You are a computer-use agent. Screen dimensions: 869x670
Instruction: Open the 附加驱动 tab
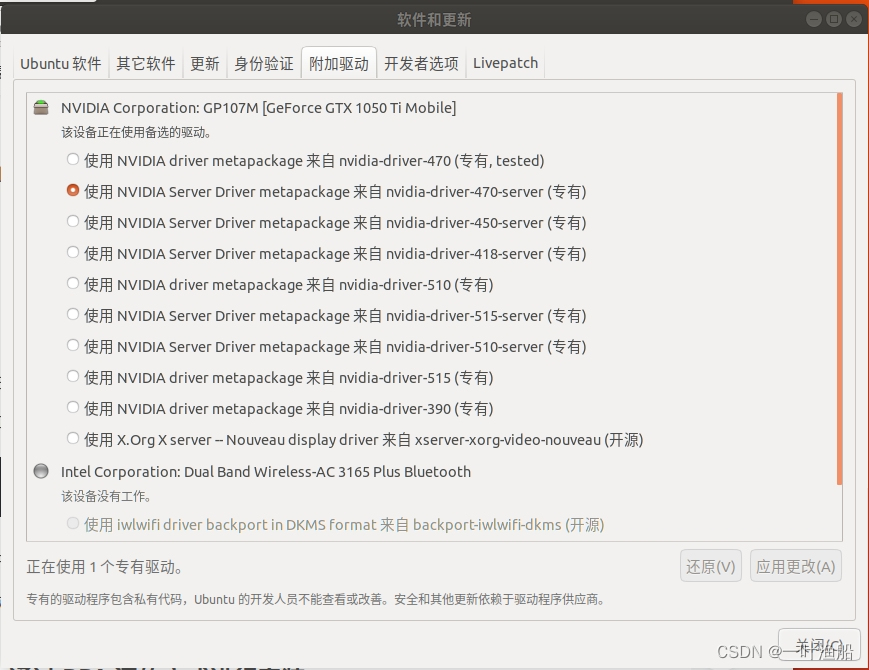point(339,64)
